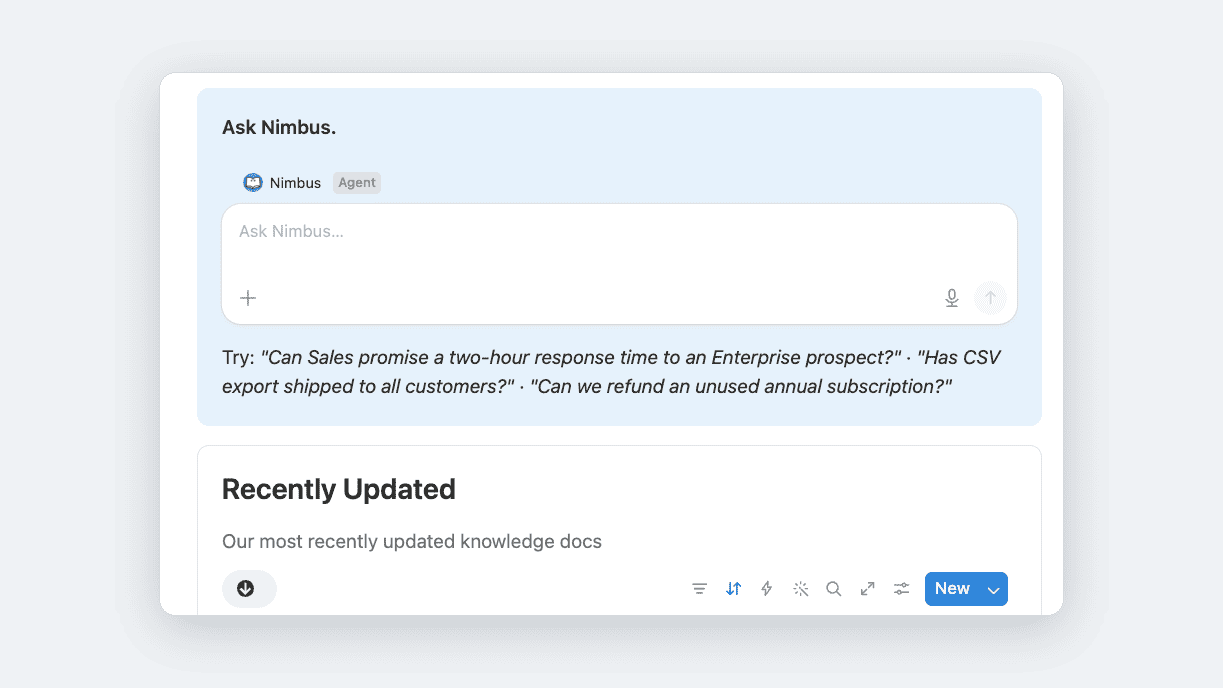Expand the chevron next to New
The height and width of the screenshot is (688, 1223).
click(x=994, y=589)
